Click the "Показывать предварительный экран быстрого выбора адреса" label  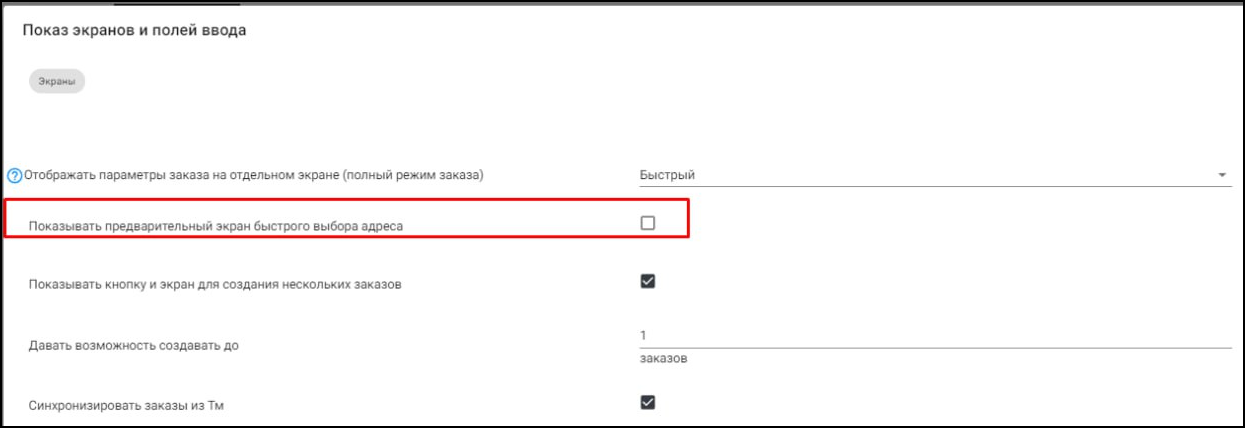click(x=216, y=227)
